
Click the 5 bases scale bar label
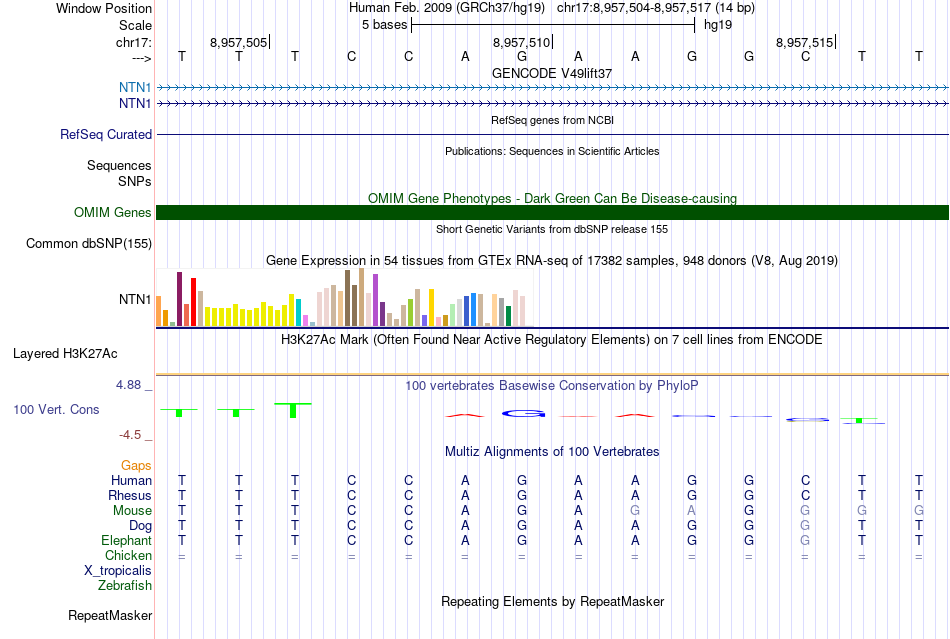pos(385,25)
